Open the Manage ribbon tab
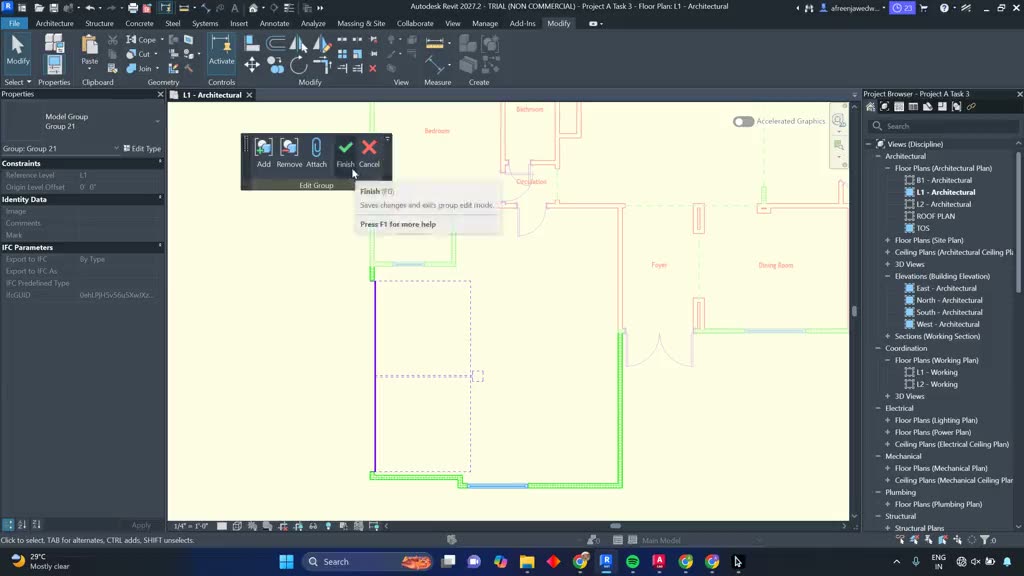The image size is (1024, 576). [485, 24]
